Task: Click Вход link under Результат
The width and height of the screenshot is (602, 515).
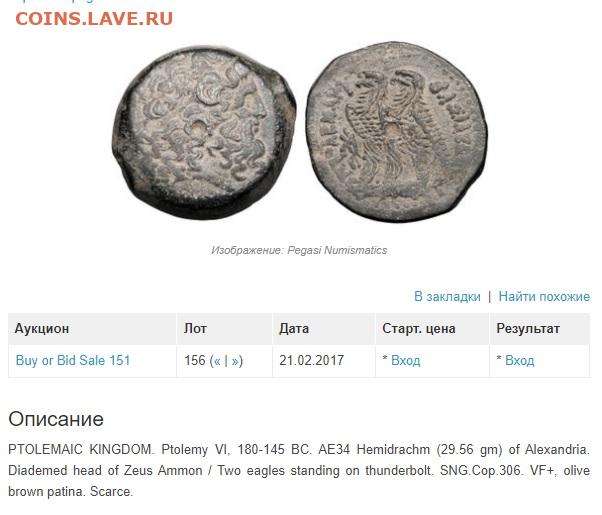Action: (519, 360)
